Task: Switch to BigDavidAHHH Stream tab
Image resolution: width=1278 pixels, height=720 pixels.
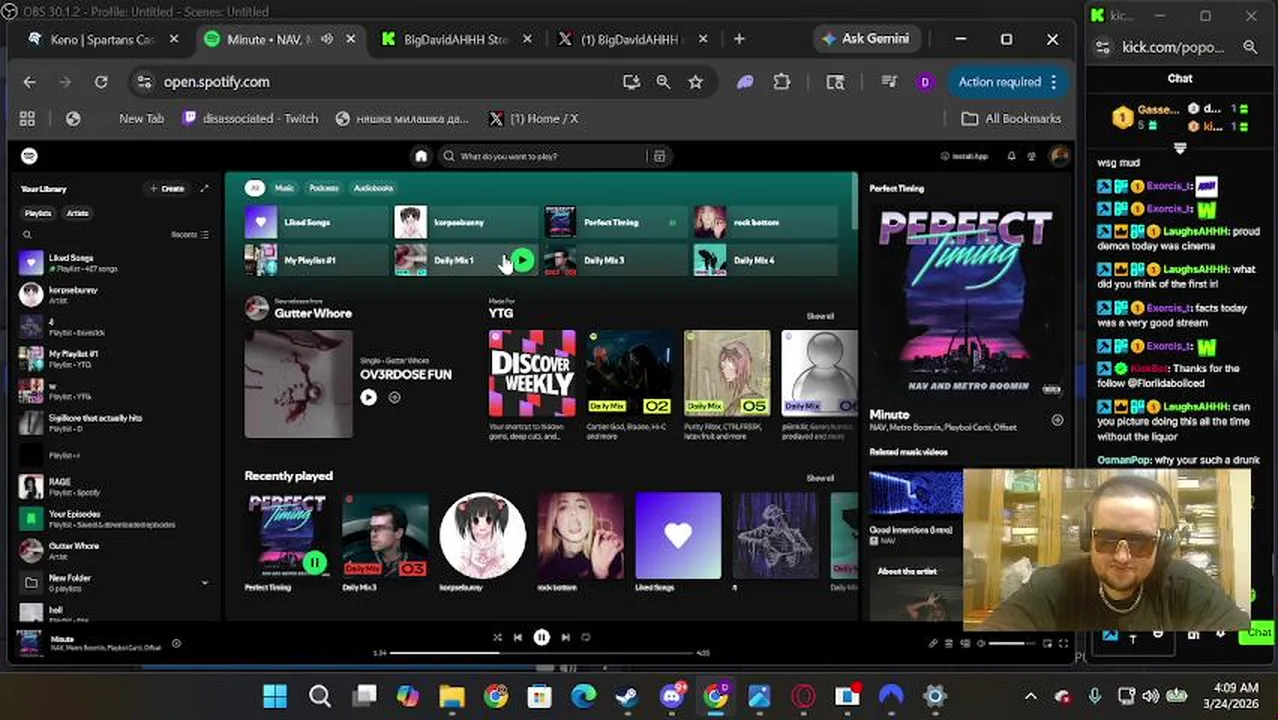Action: [x=456, y=39]
